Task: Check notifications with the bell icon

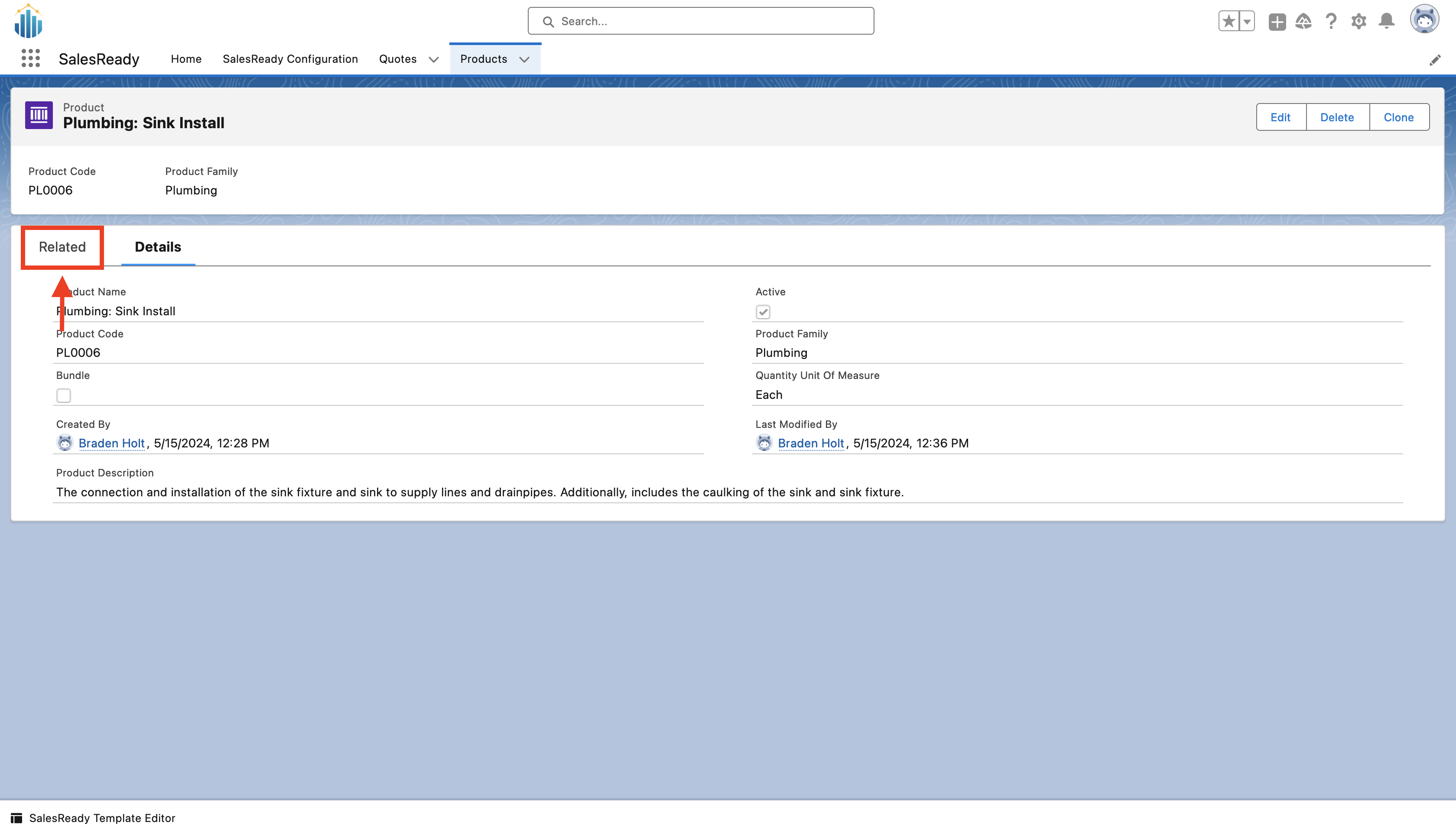Action: click(x=1386, y=21)
